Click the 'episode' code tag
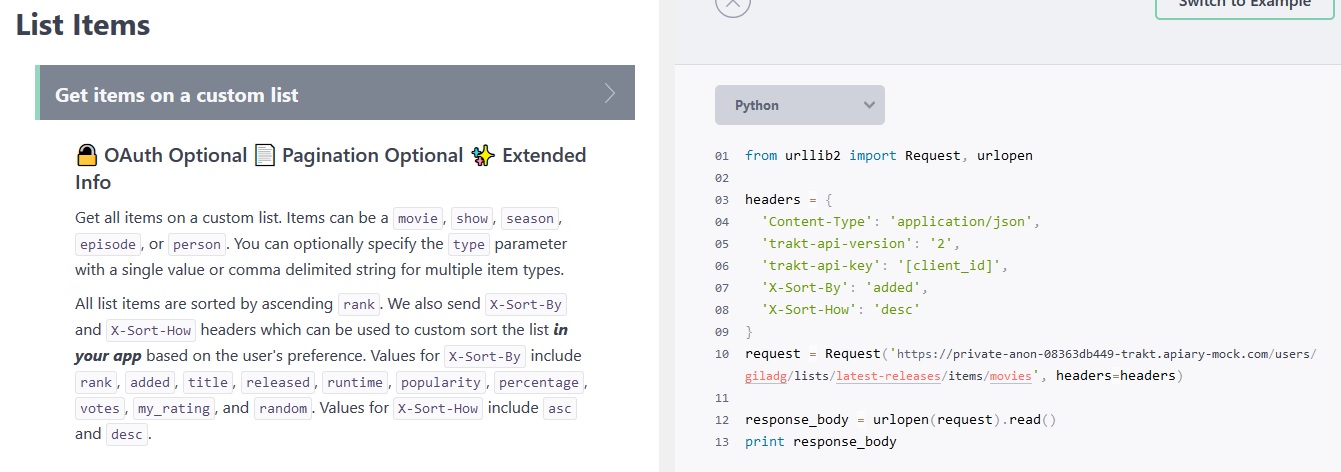Screen dimensions: 1341x472 [106, 244]
